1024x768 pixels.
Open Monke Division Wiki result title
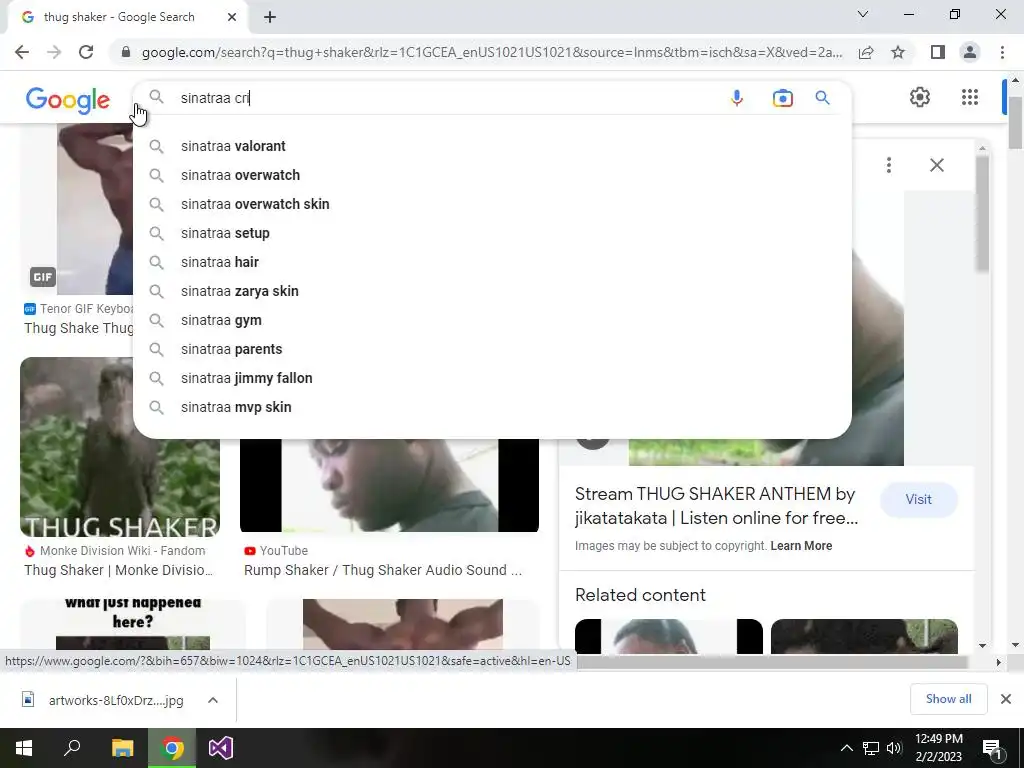coord(118,570)
